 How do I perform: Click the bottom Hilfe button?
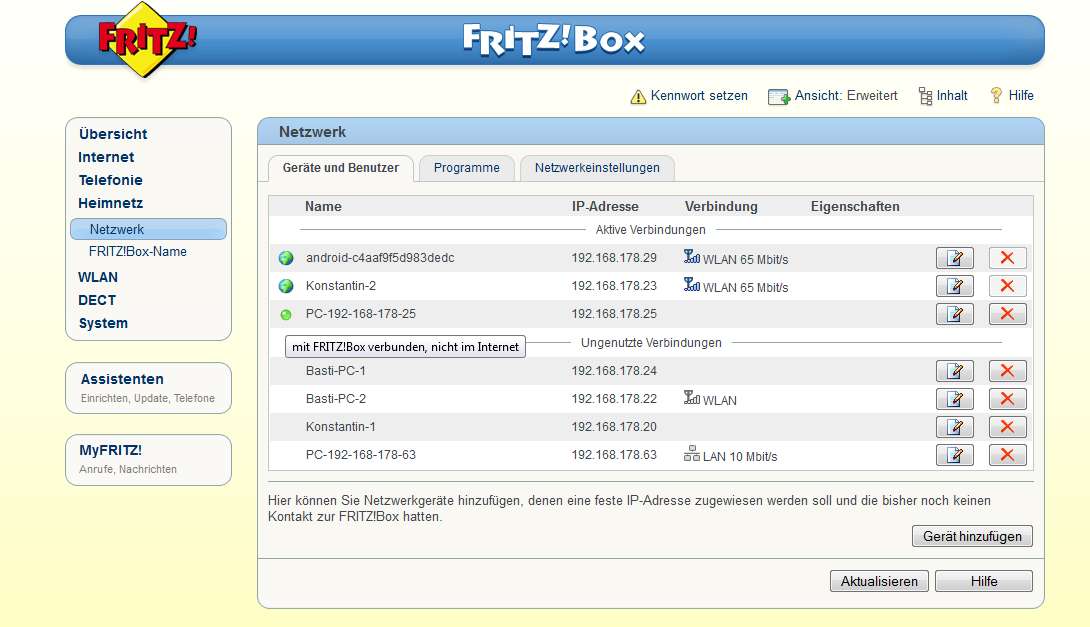click(x=984, y=581)
